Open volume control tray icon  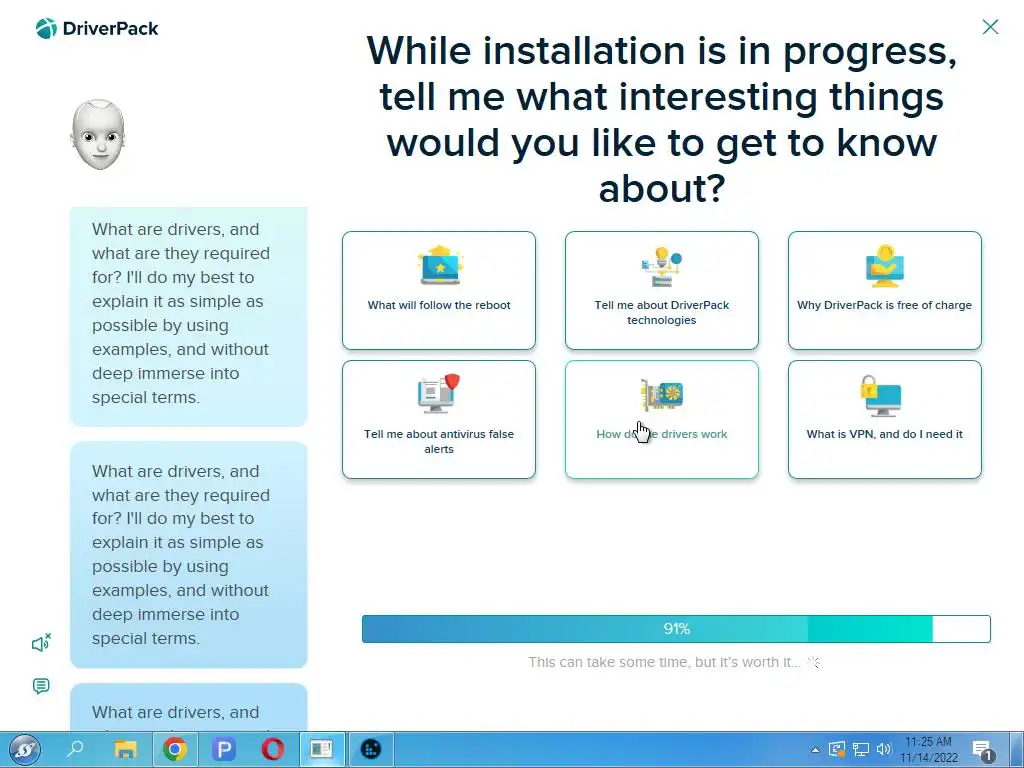tap(884, 749)
